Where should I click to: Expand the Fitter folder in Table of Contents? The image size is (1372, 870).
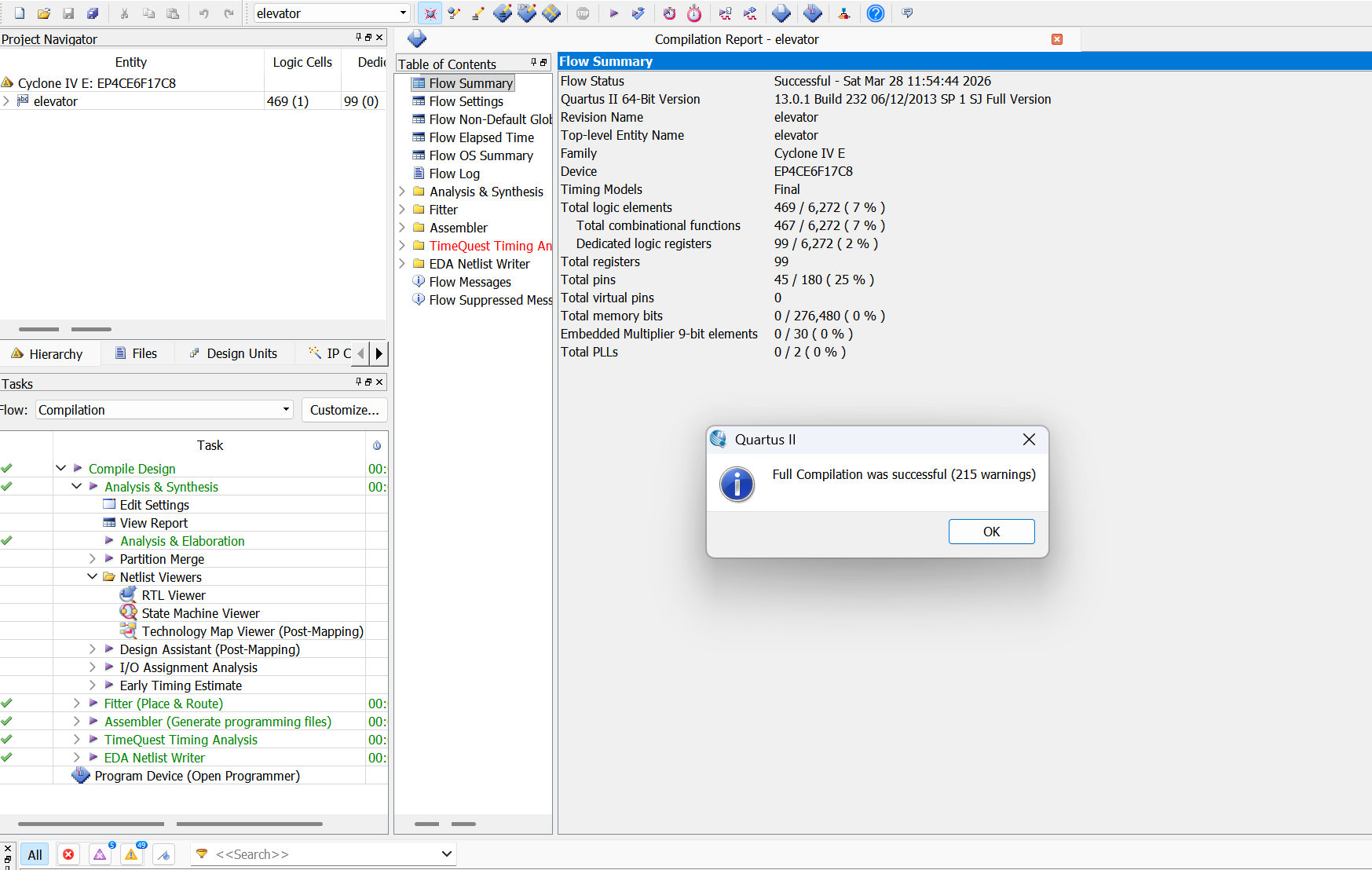click(x=402, y=210)
